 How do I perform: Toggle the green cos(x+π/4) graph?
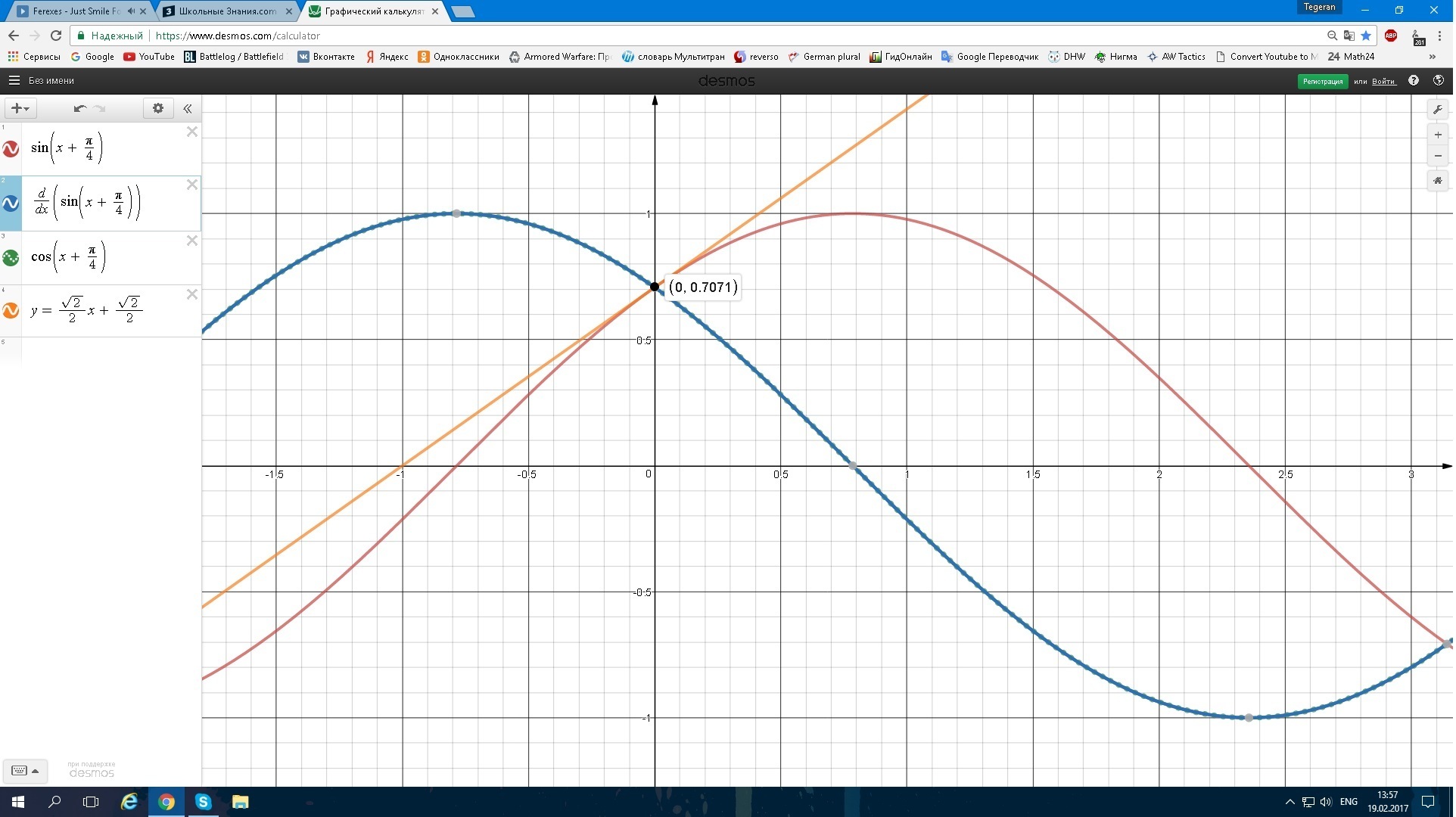(x=11, y=258)
